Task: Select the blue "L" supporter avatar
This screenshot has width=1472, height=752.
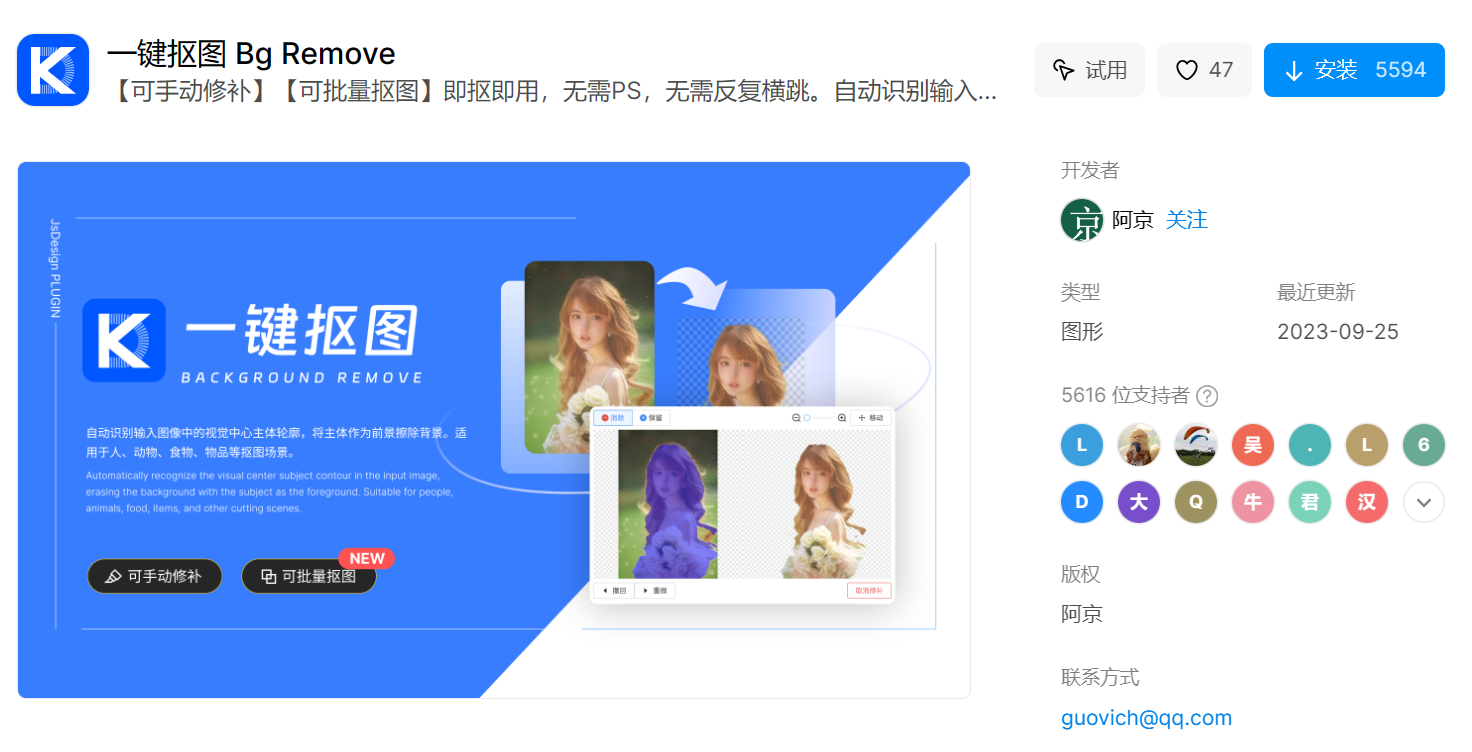Action: click(x=1081, y=445)
